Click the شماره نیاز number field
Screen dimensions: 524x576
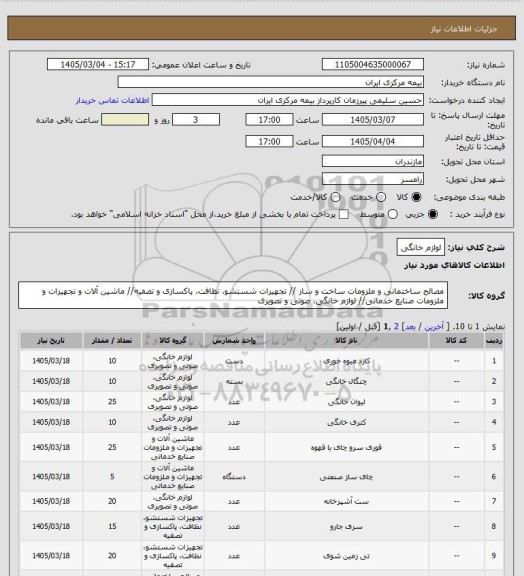[373, 64]
